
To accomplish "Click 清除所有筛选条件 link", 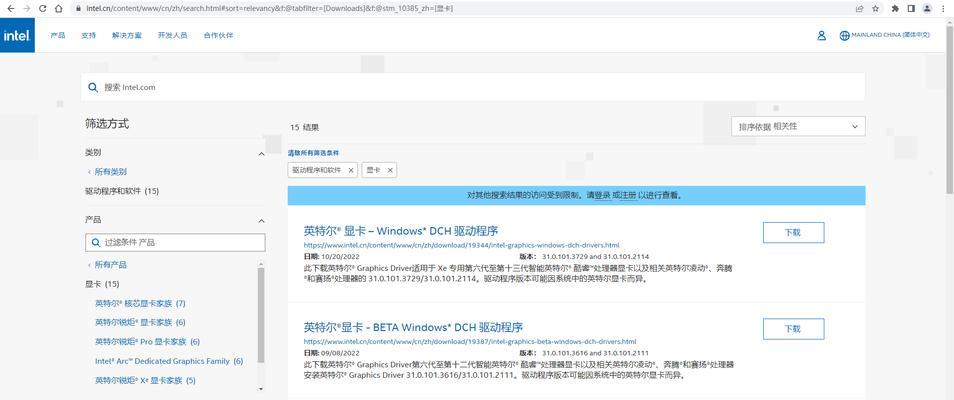I will (x=313, y=153).
